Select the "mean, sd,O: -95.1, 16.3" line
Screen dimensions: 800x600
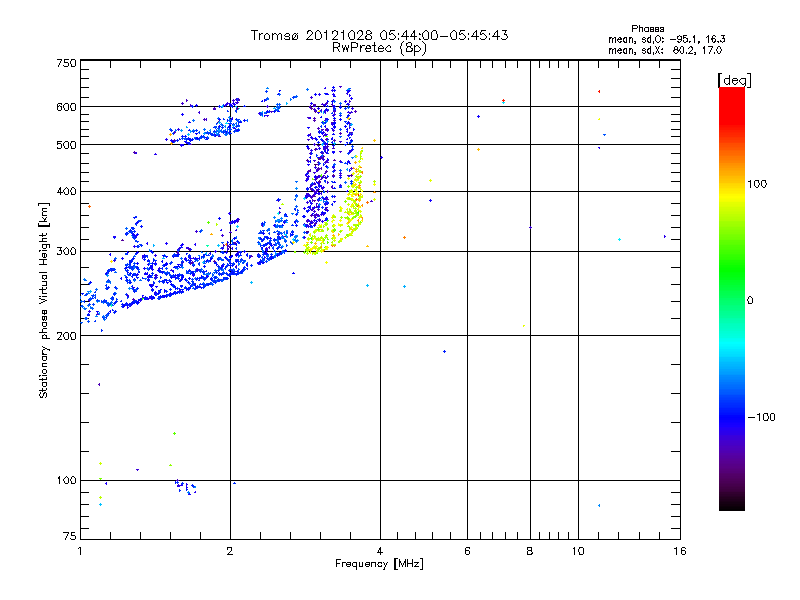point(666,39)
